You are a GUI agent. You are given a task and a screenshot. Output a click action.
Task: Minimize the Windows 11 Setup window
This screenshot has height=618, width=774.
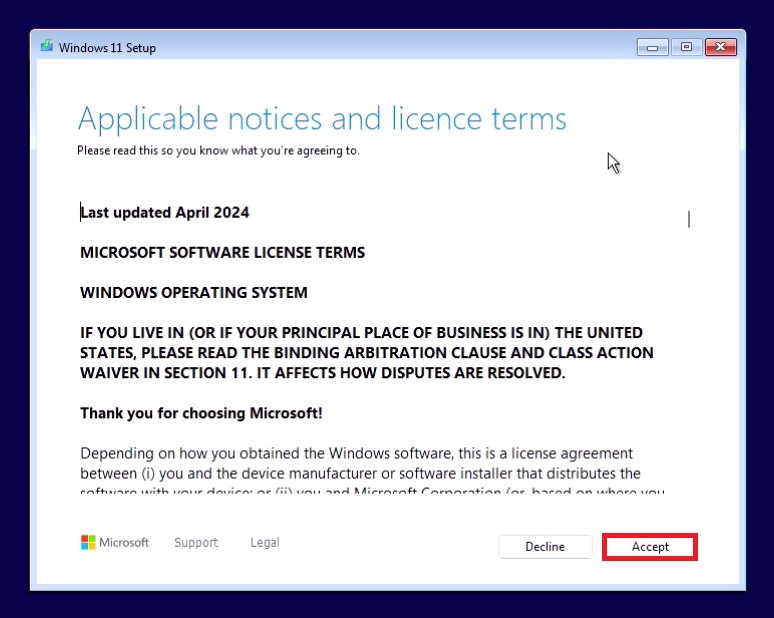tap(653, 47)
